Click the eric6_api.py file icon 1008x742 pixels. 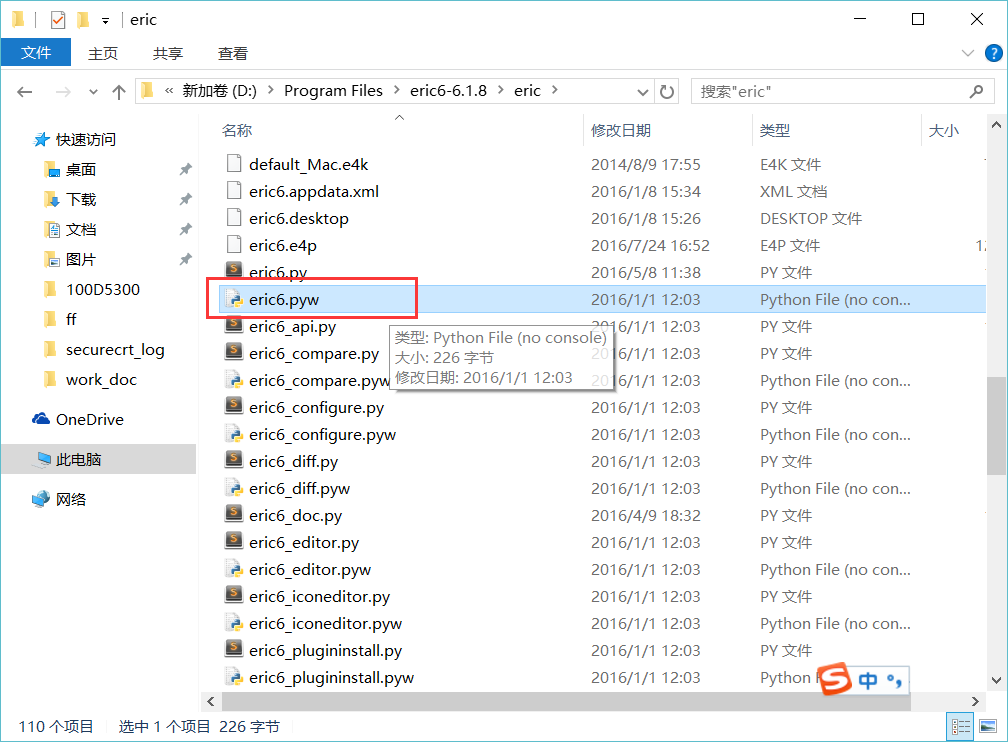click(x=234, y=326)
